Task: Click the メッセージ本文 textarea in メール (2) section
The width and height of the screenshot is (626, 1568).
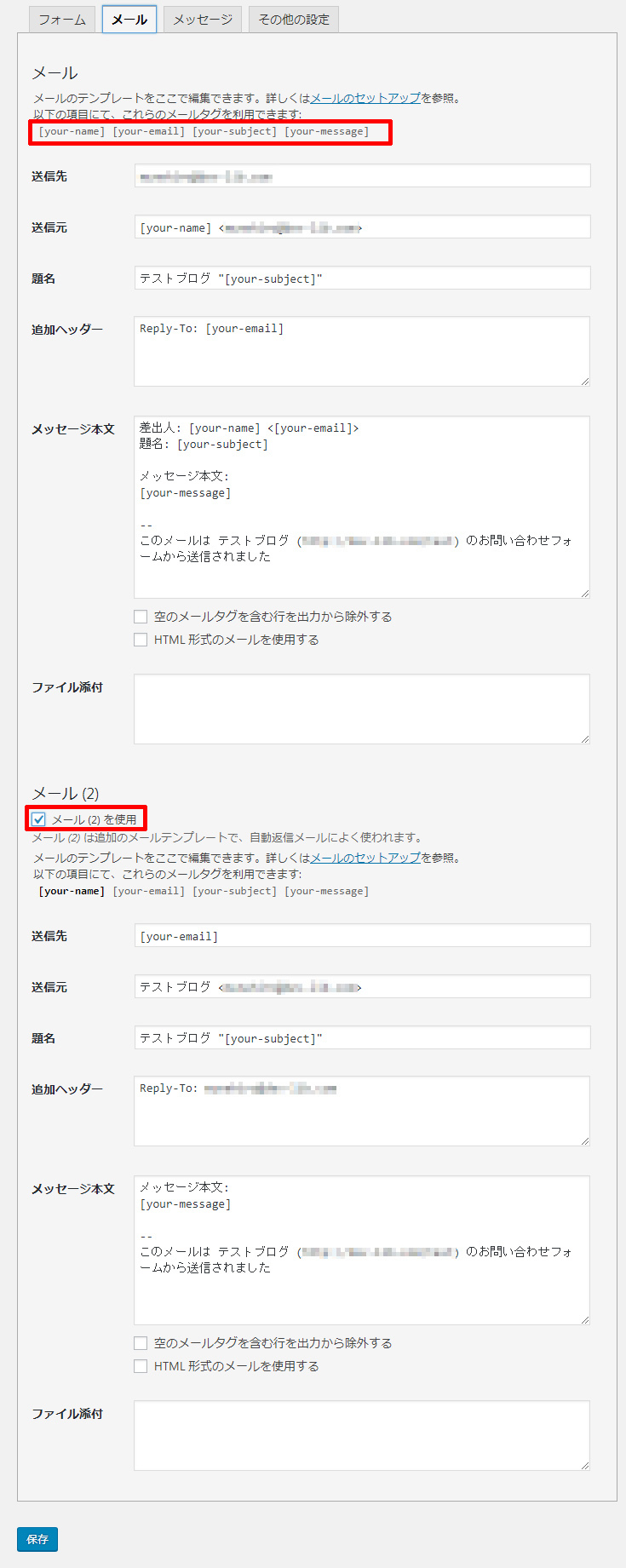Action: click(x=362, y=1250)
